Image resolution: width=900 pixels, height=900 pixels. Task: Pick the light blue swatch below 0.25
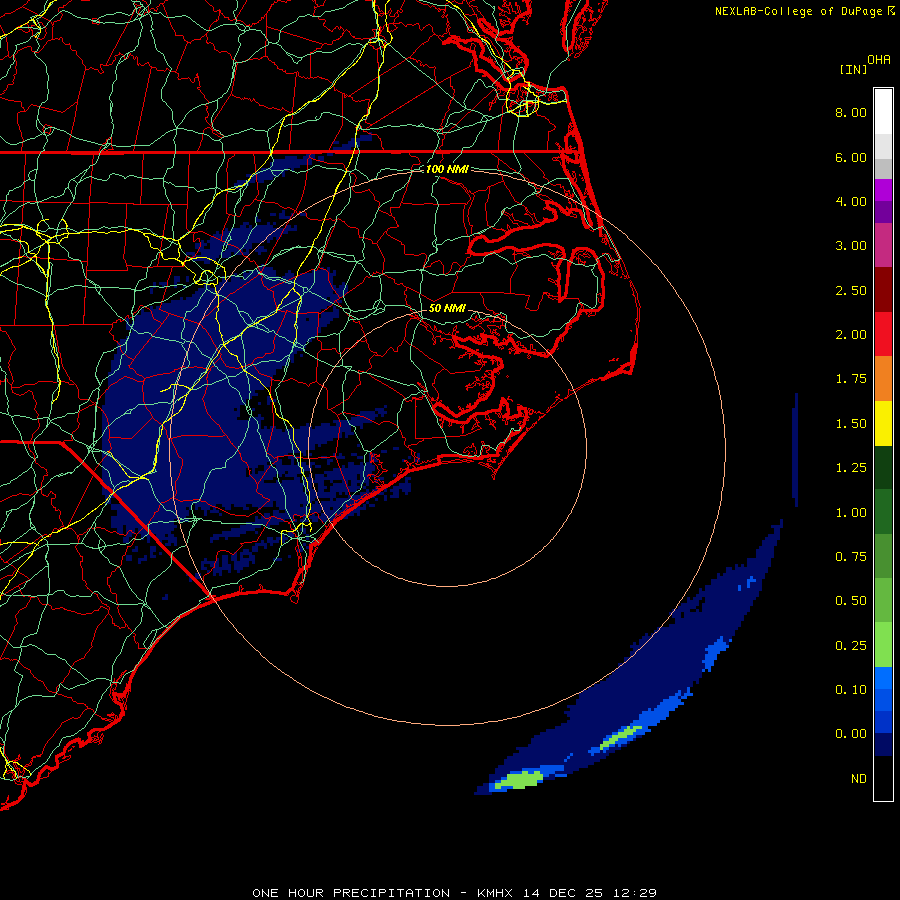tap(883, 678)
